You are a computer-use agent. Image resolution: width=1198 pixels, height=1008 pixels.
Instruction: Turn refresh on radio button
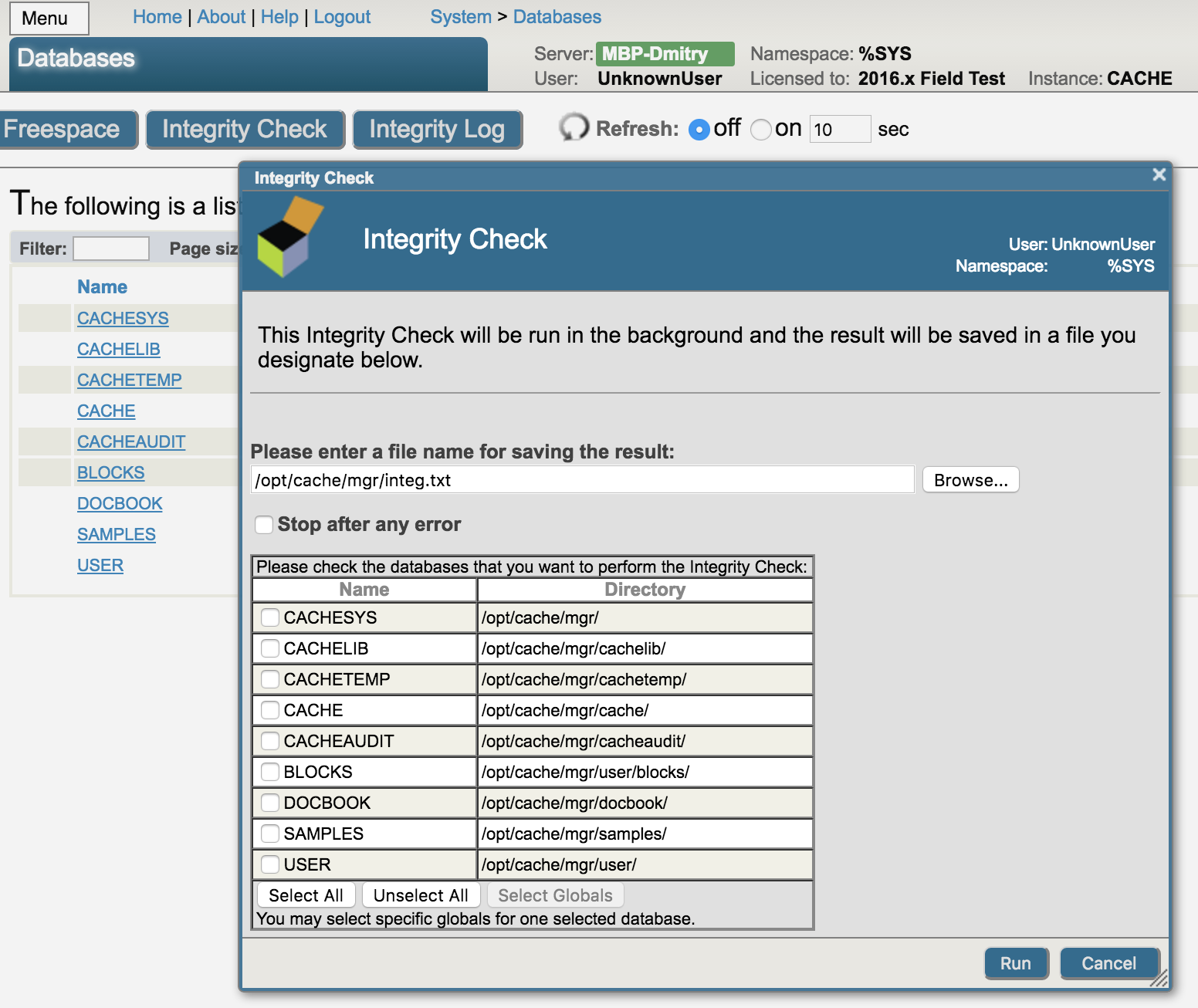coord(760,130)
